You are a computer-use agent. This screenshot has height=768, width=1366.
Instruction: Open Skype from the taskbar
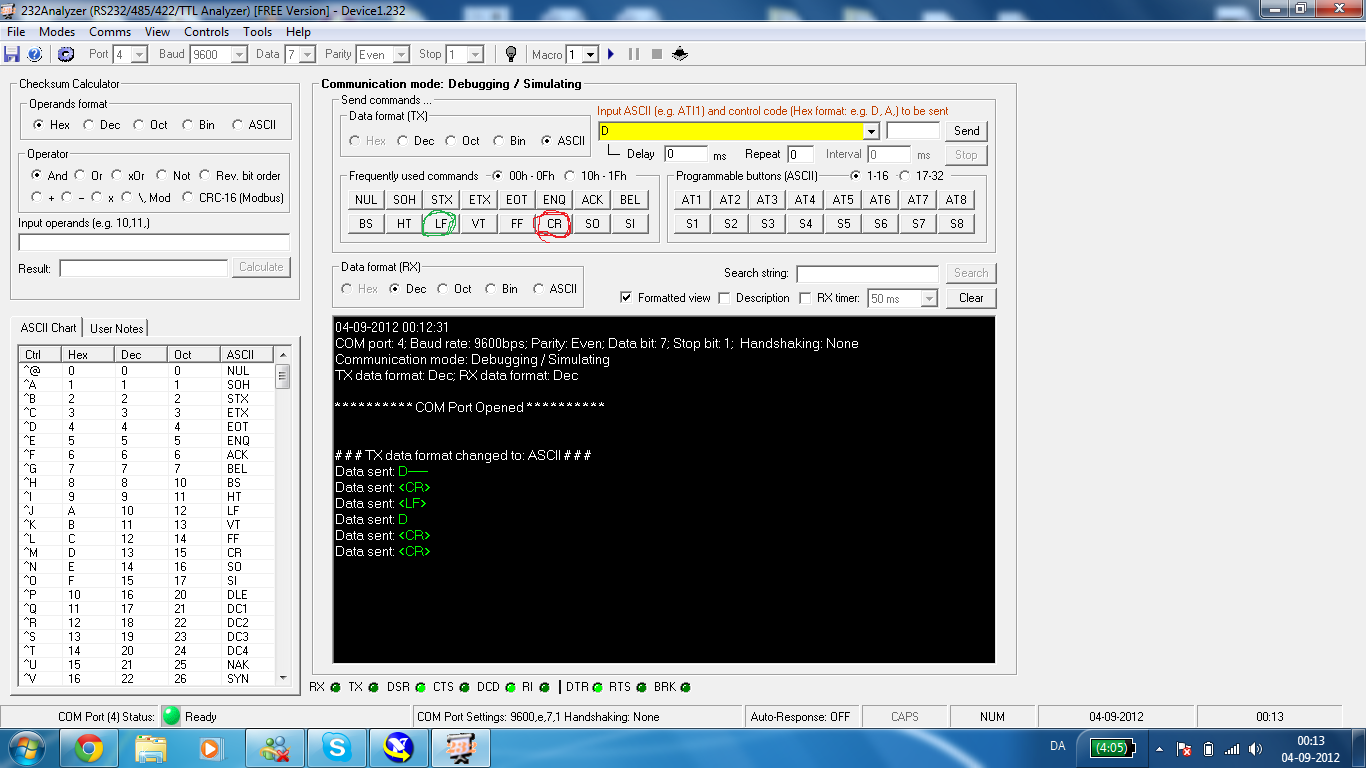(336, 748)
